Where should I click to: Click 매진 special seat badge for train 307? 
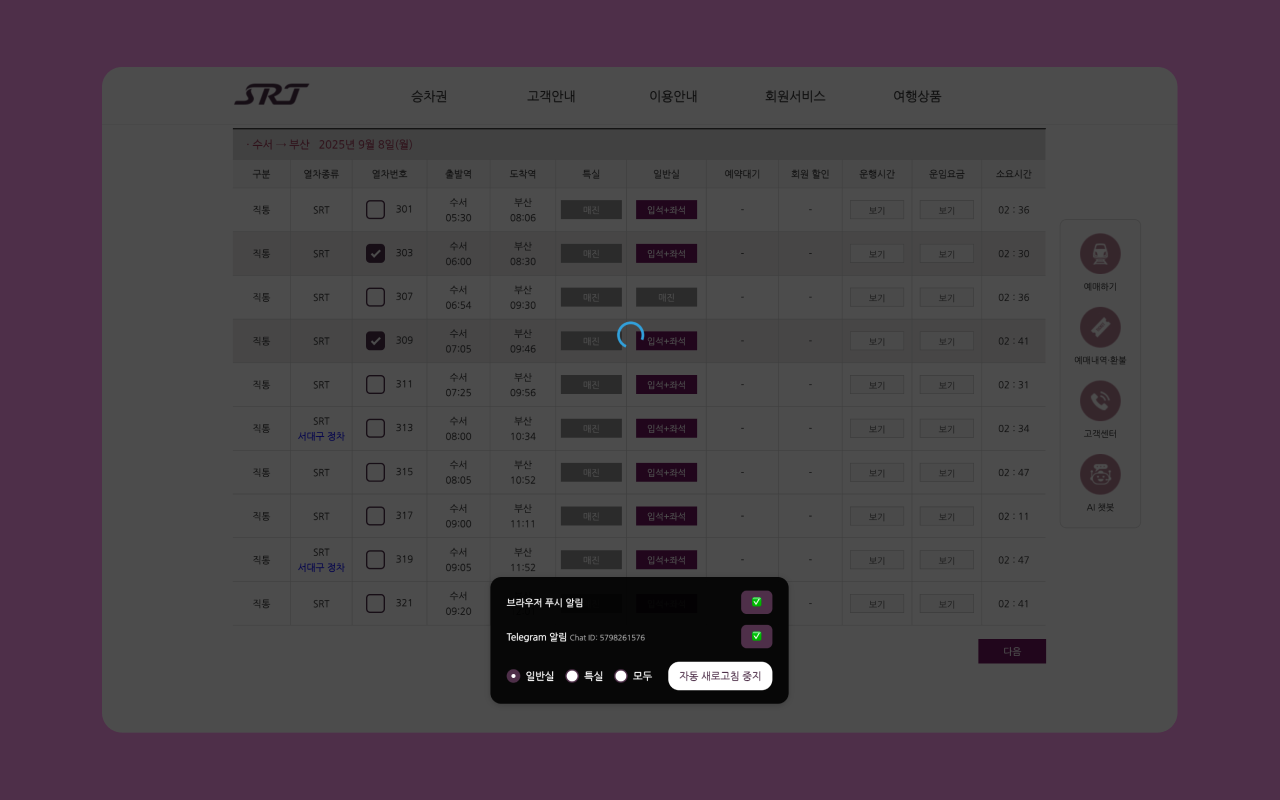(x=591, y=297)
